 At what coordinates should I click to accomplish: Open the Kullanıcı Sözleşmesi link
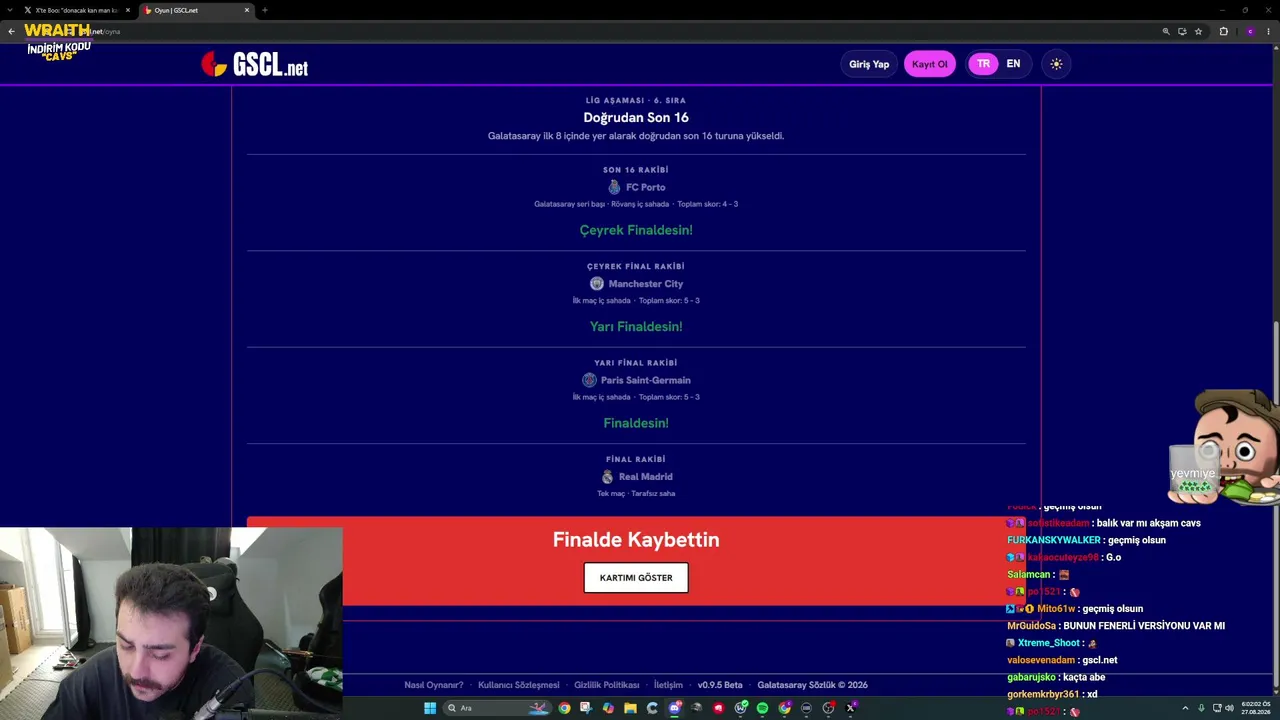[x=519, y=685]
